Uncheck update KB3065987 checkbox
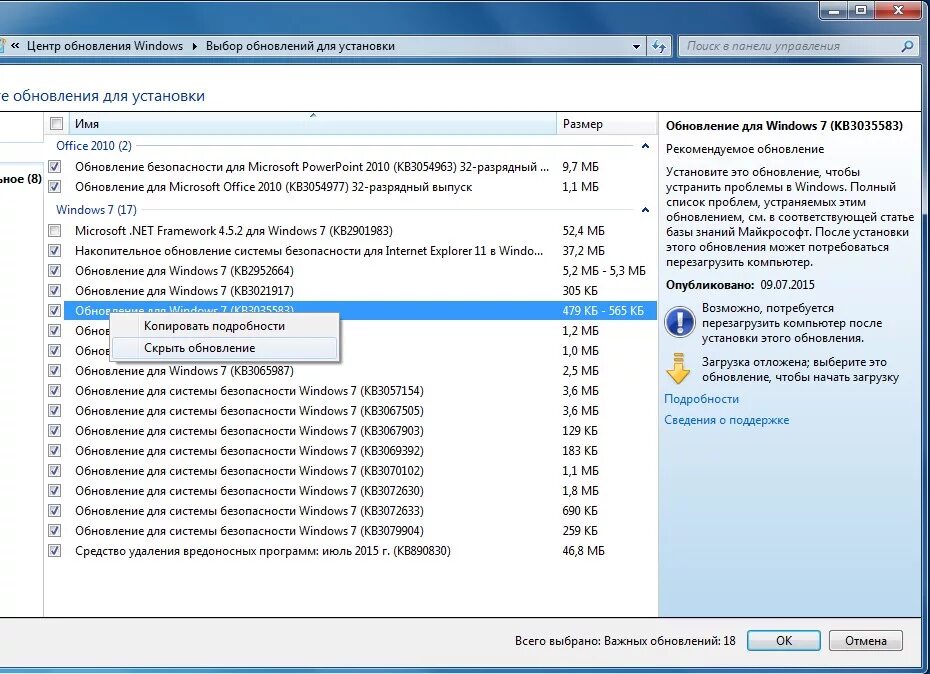The width and height of the screenshot is (930, 674). tap(55, 371)
